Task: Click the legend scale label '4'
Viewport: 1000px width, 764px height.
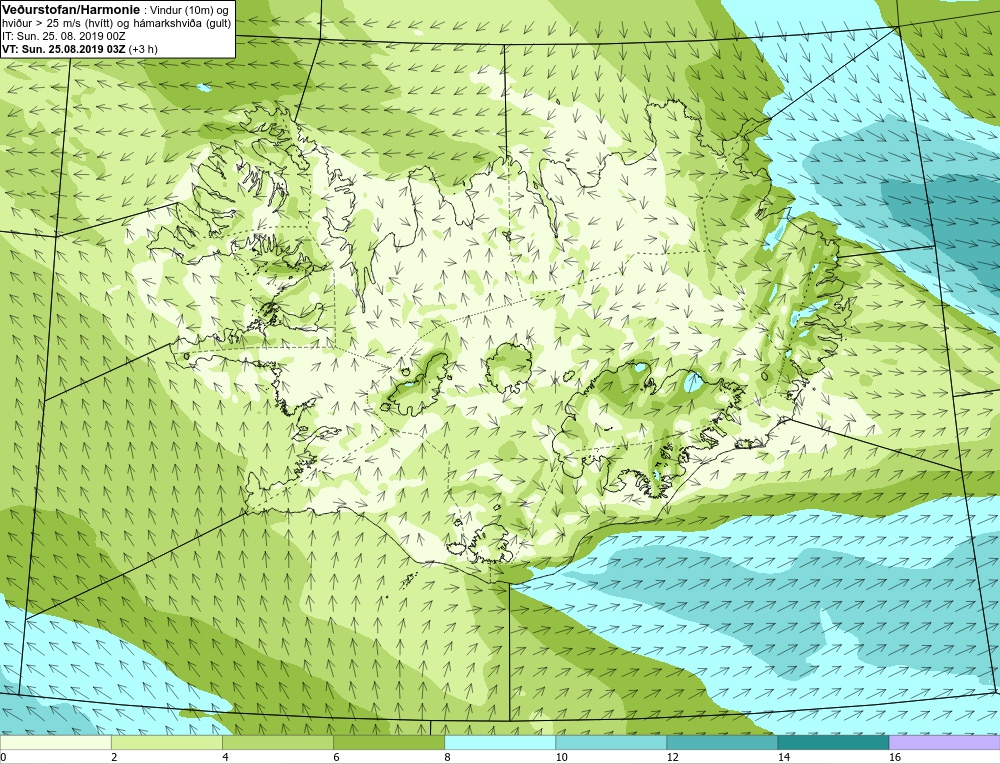Action: (x=225, y=757)
